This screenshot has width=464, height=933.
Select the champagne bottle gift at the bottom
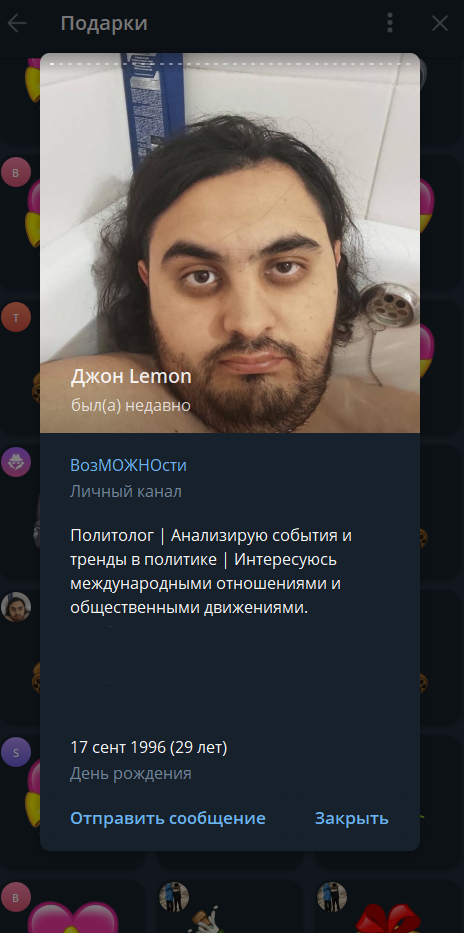pyautogui.click(x=205, y=920)
